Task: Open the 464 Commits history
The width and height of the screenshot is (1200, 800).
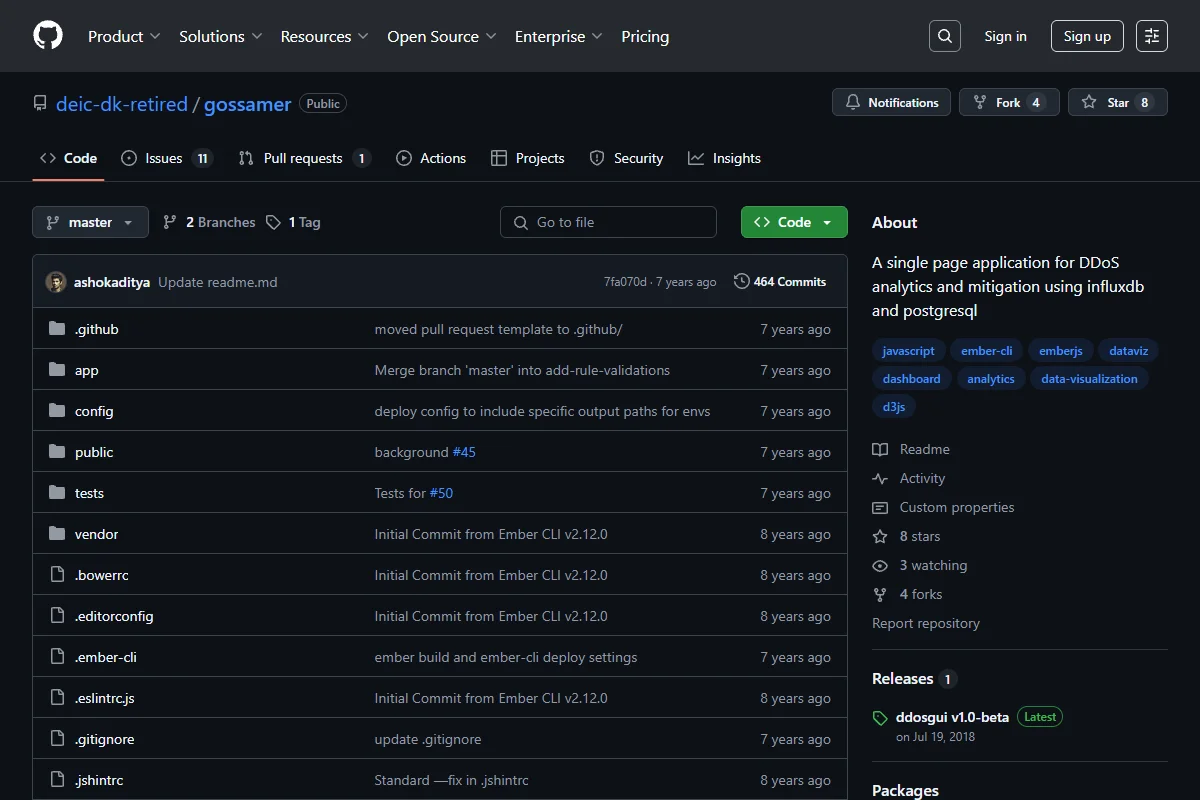Action: pos(780,282)
